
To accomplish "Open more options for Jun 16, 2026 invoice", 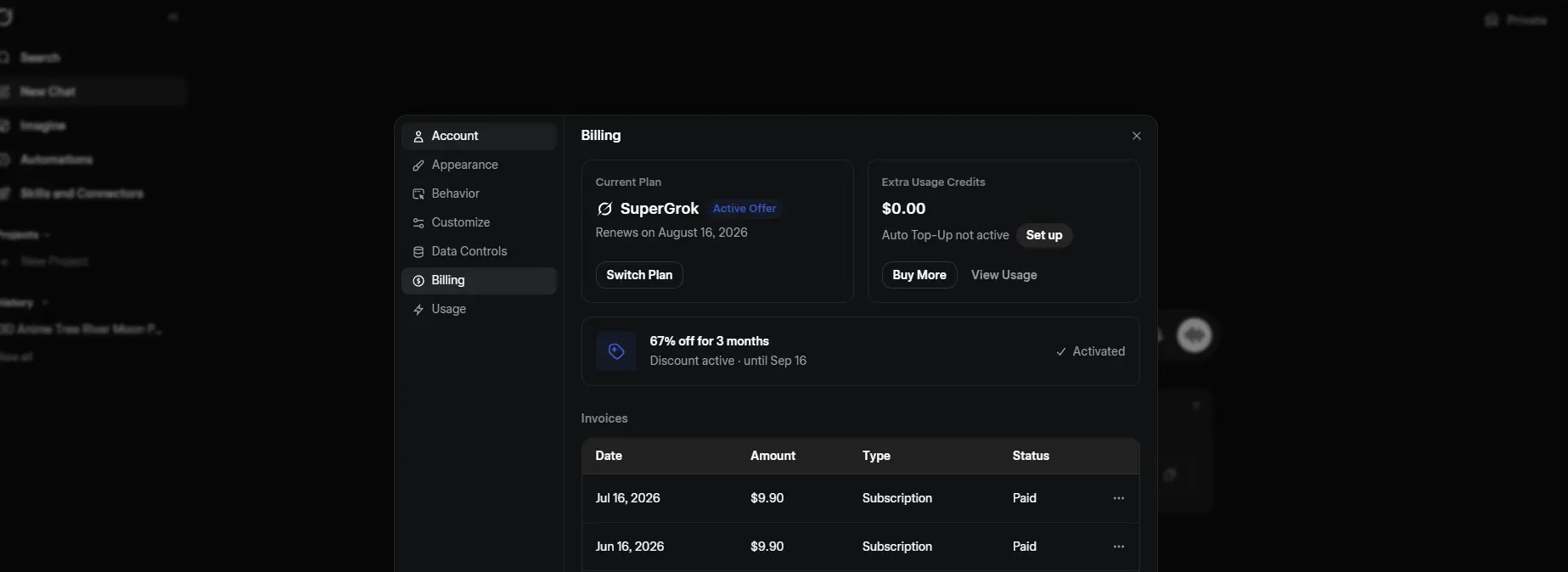I will pos(1118,547).
